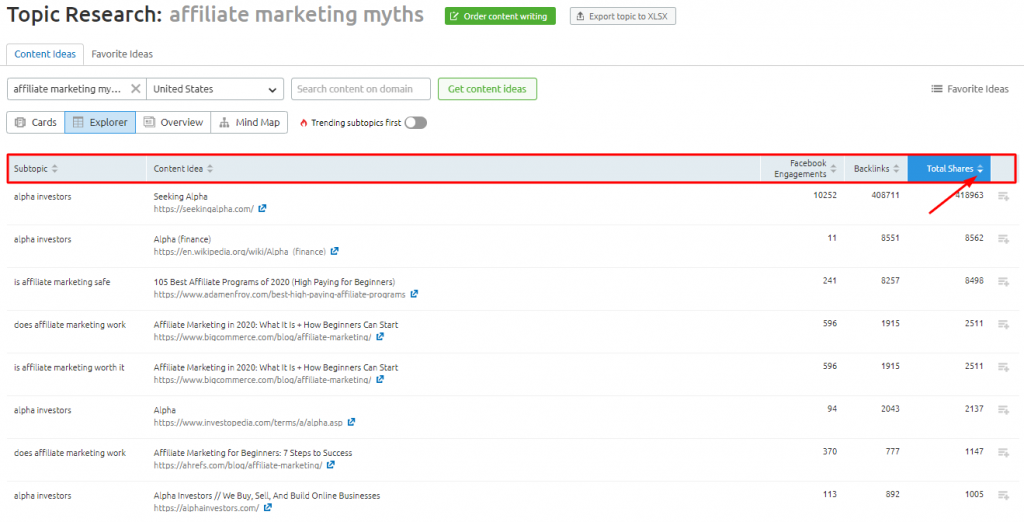This screenshot has width=1024, height=522.
Task: Open the investopedia.com alpha.asp URL
Action: [x=248, y=423]
